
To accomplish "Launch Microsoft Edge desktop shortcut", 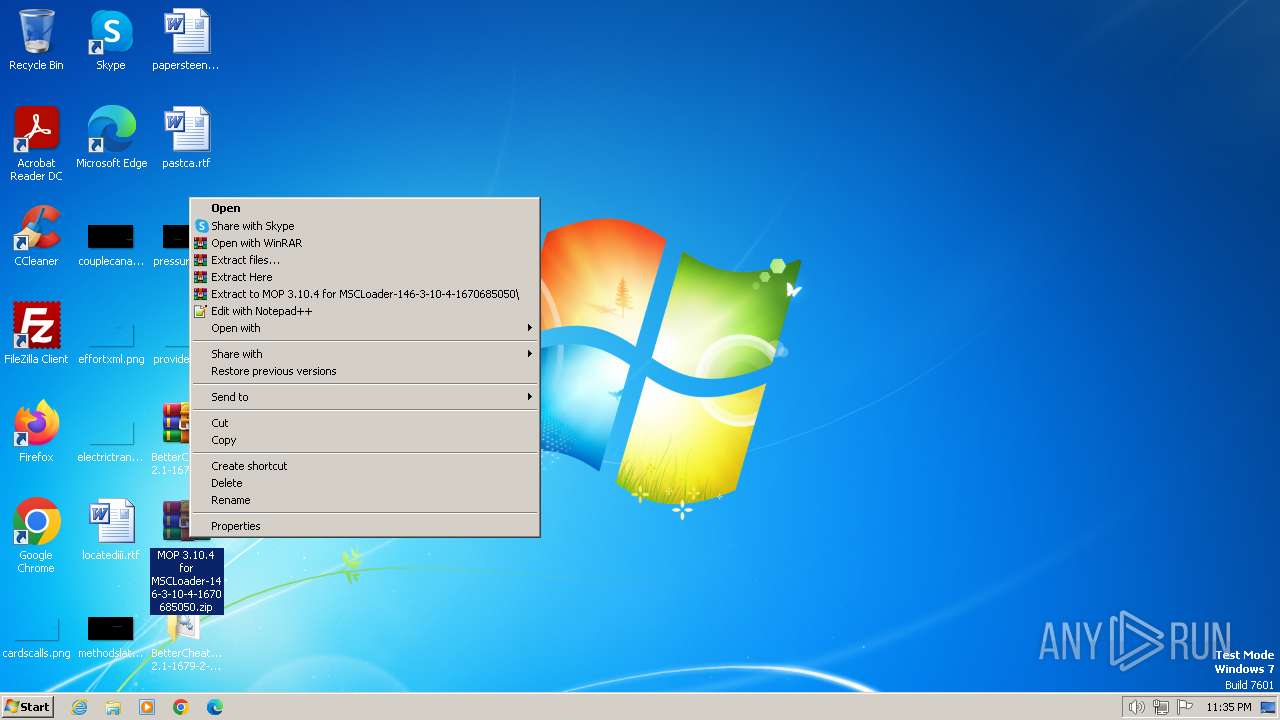I will coord(111,137).
